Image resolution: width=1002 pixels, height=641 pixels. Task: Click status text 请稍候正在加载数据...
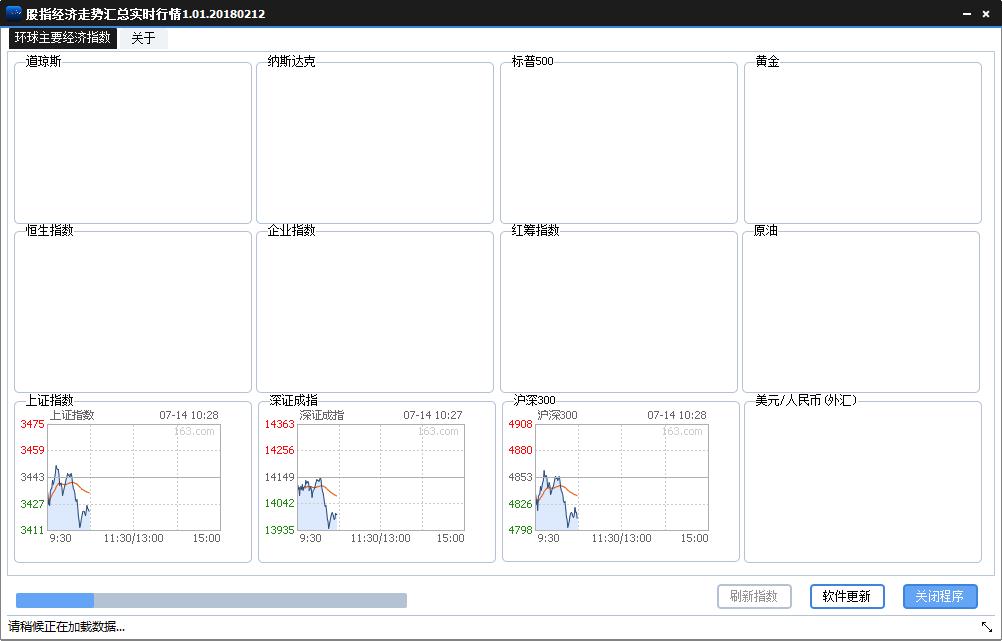click(x=66, y=627)
